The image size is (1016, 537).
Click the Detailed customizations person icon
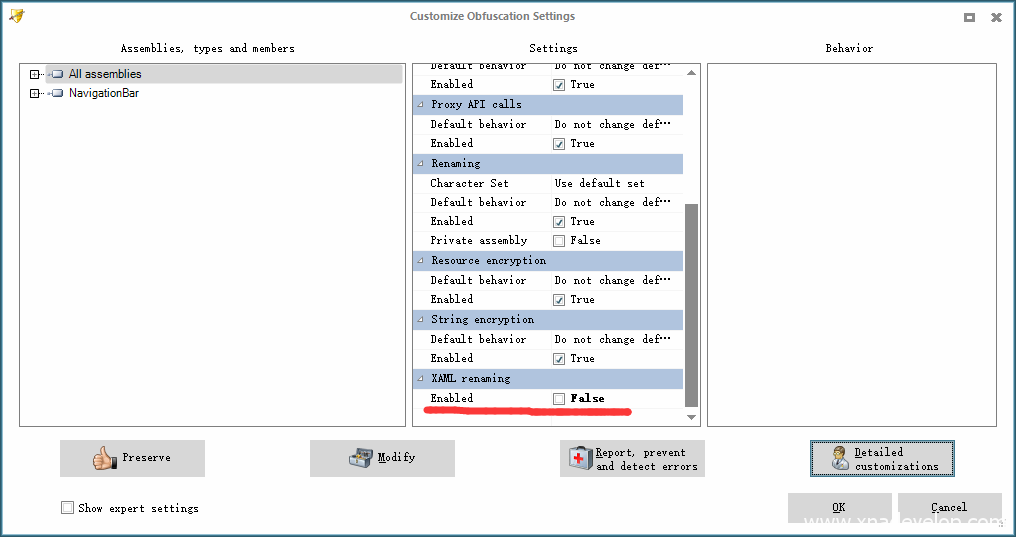[x=840, y=459]
